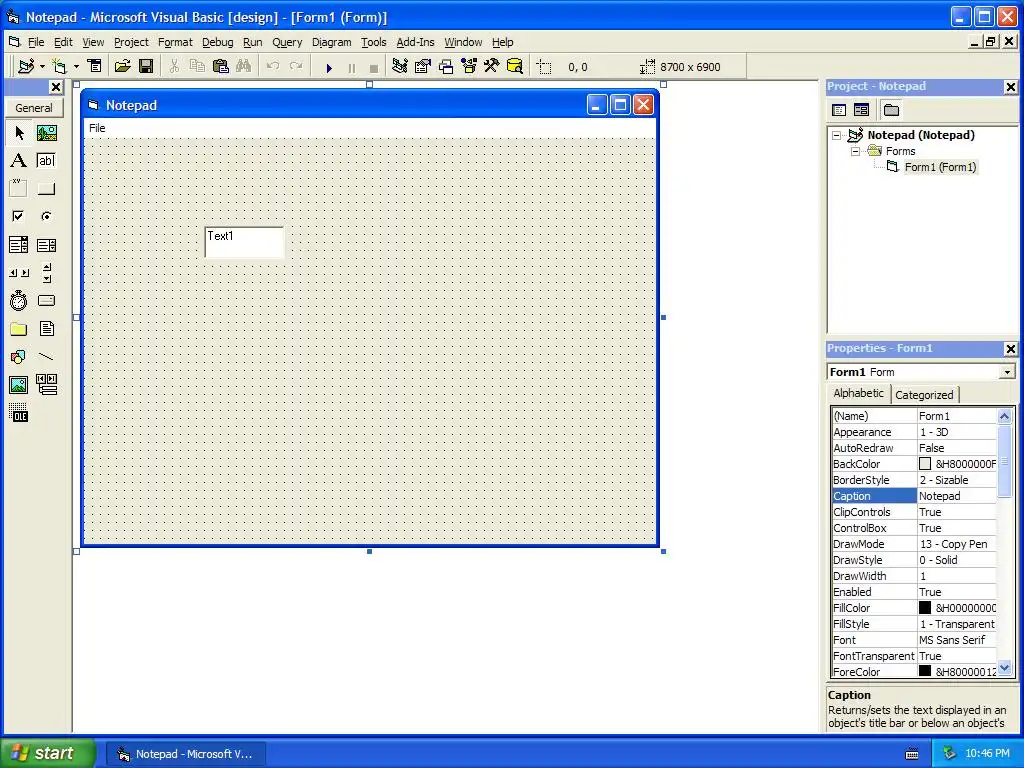
Task: Select the FileListBox control tool
Action: tap(46, 328)
